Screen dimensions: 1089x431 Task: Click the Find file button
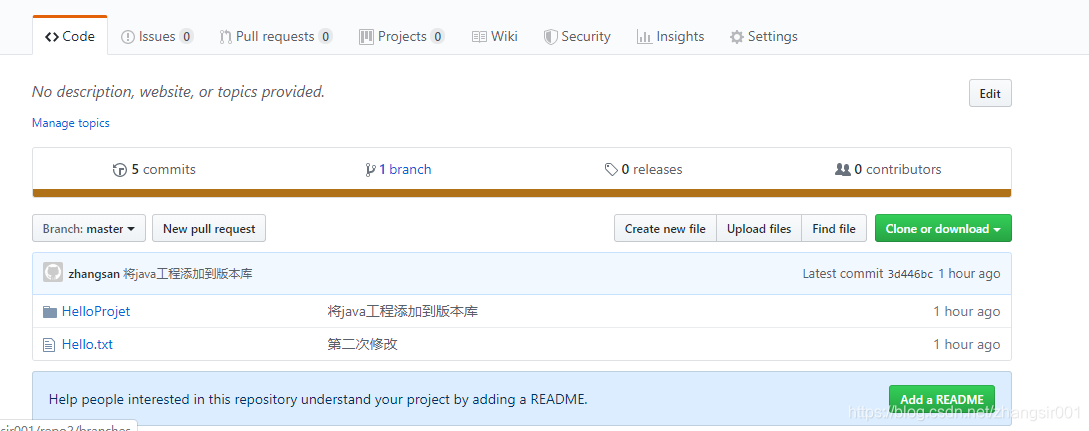833,228
